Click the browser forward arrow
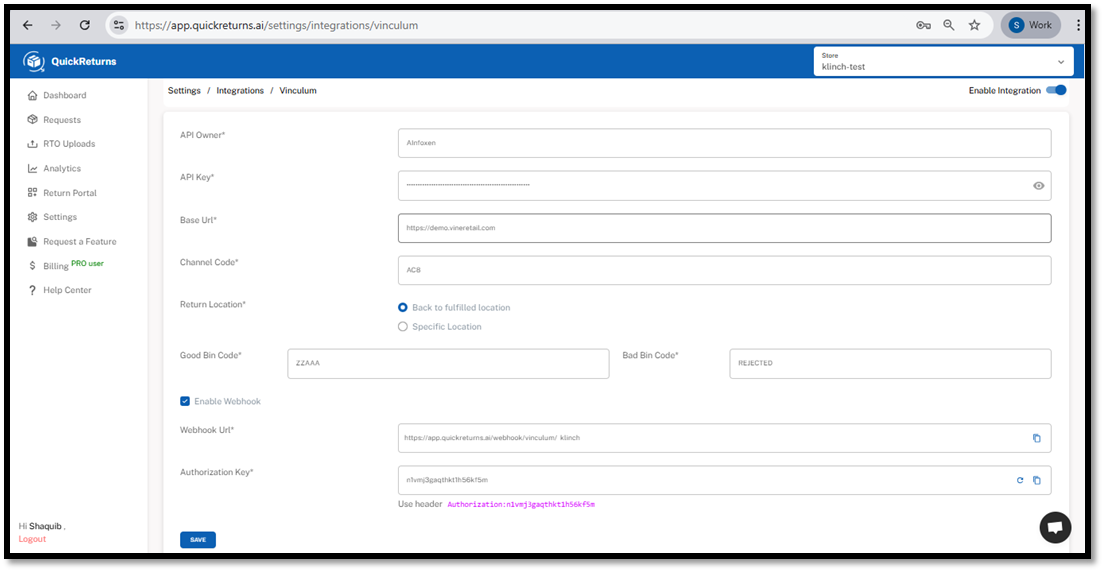The height and width of the screenshot is (572, 1104). click(x=56, y=25)
